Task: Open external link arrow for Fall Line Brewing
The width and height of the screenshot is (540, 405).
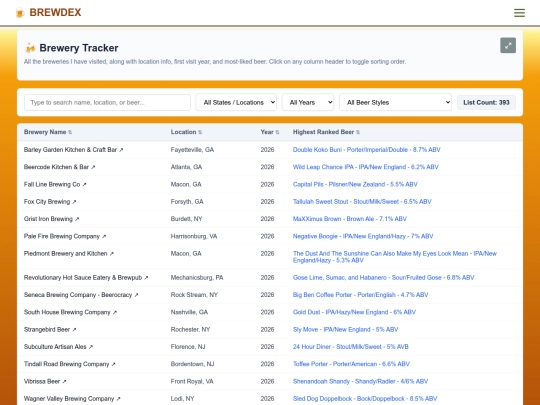Action: [x=84, y=185]
